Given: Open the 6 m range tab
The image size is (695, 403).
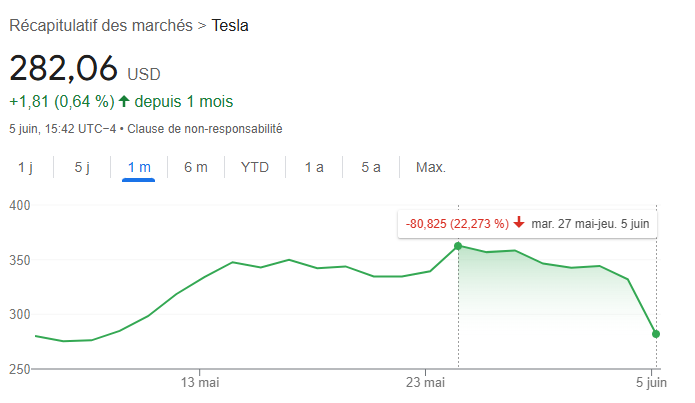Looking at the screenshot, I should pyautogui.click(x=195, y=167).
